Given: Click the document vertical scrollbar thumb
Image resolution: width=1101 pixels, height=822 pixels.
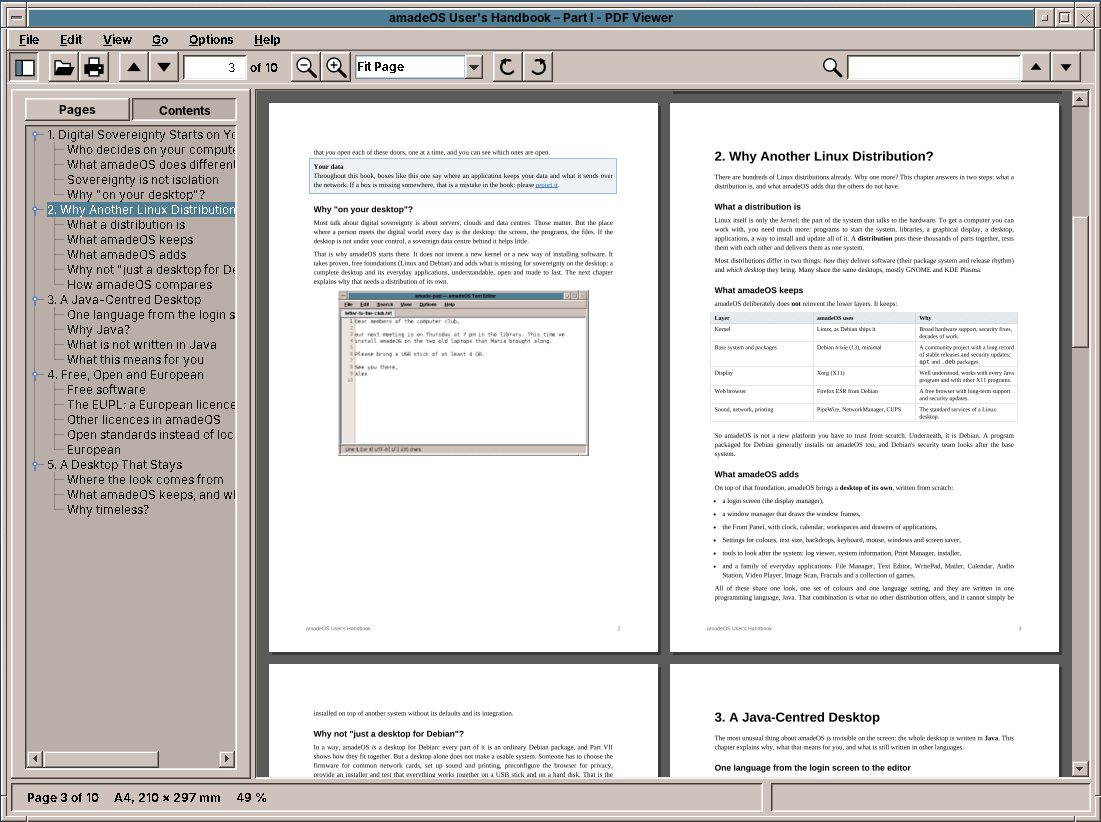Looking at the screenshot, I should click(x=1080, y=281).
